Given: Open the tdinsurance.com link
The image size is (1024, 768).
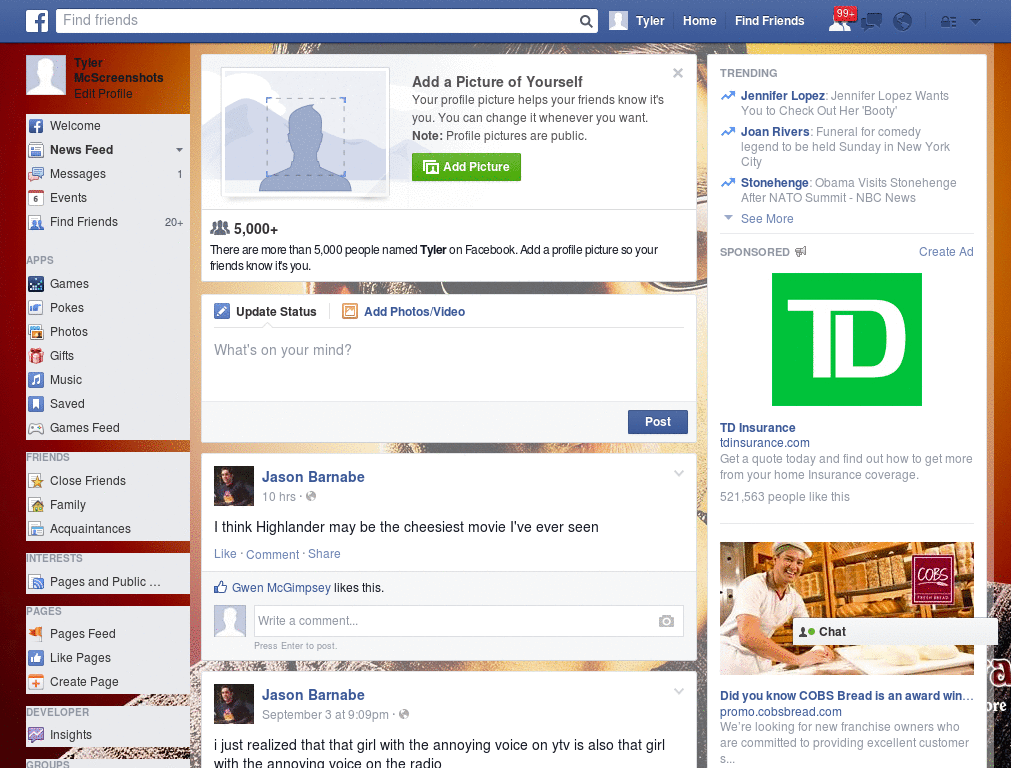Looking at the screenshot, I should 764,443.
